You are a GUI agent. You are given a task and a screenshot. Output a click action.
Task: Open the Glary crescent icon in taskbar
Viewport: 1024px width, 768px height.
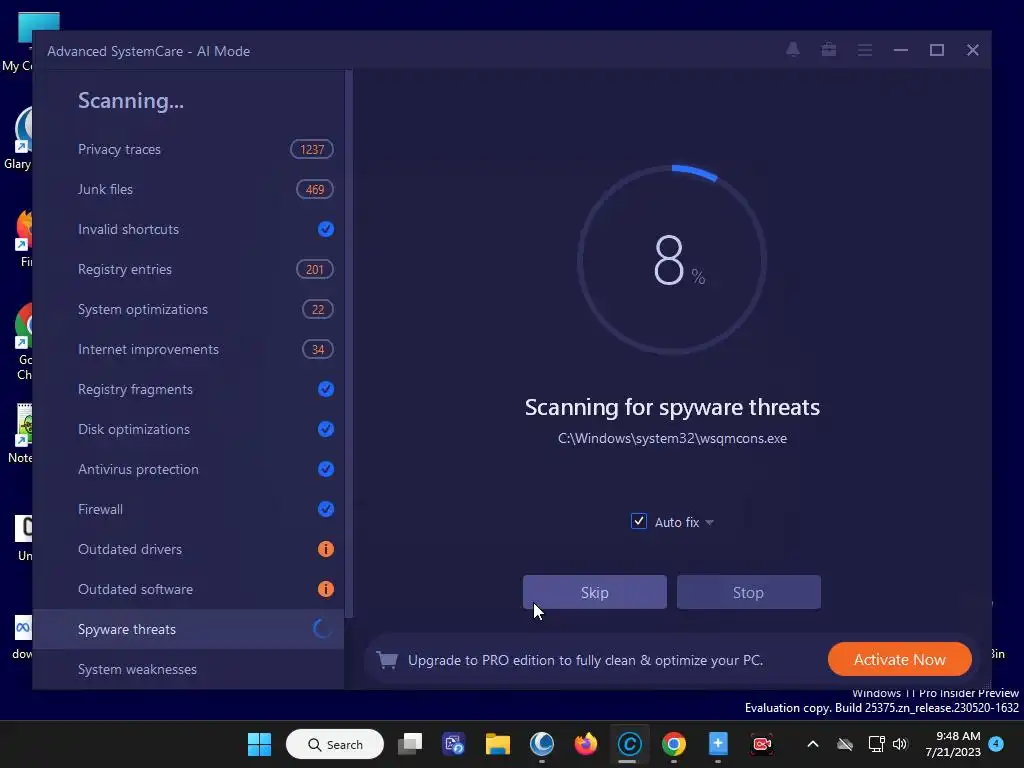point(541,744)
